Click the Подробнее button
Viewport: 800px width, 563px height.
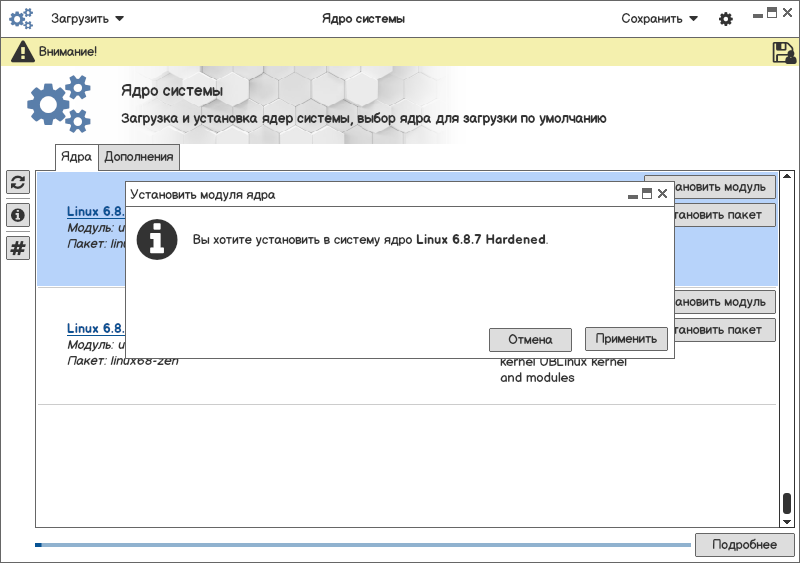744,545
